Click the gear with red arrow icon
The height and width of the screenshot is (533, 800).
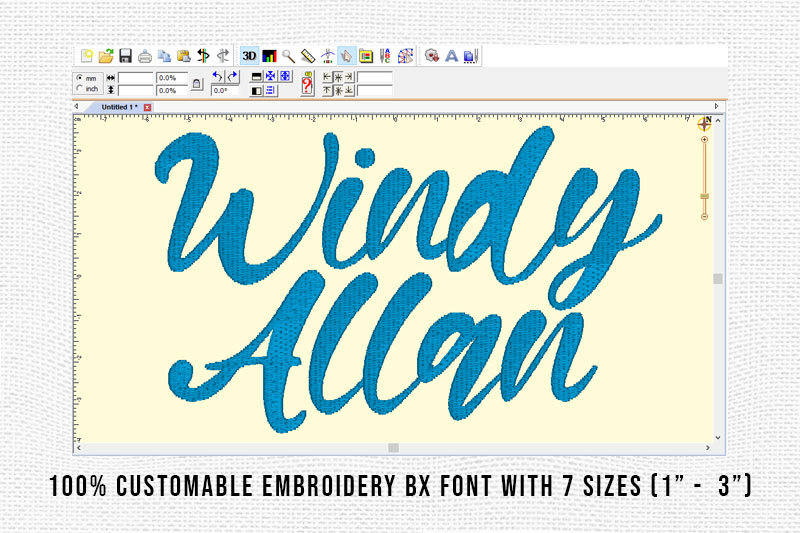[432, 56]
